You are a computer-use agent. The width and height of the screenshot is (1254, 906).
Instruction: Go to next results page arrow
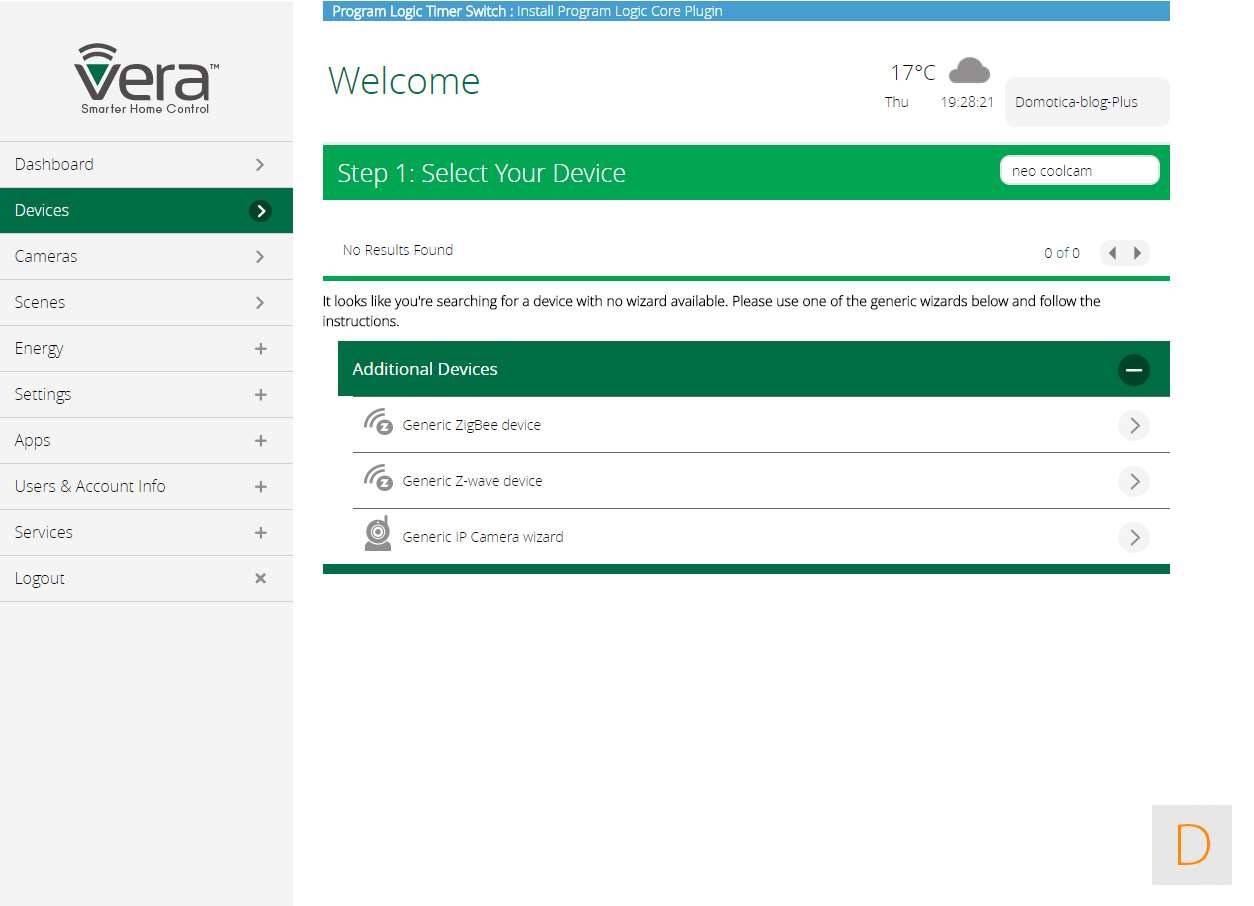1137,253
